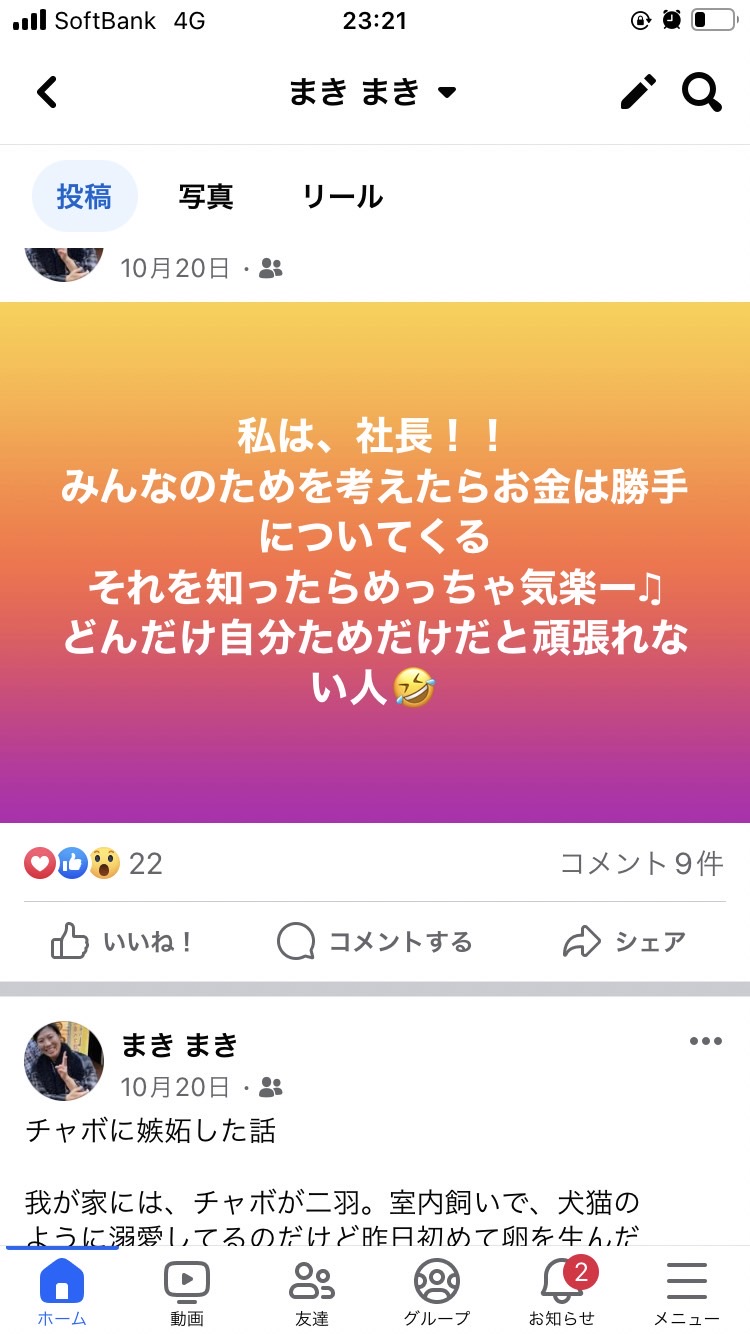The width and height of the screenshot is (750, 1334).
Task: Share the post with シェア button
Action: [625, 941]
